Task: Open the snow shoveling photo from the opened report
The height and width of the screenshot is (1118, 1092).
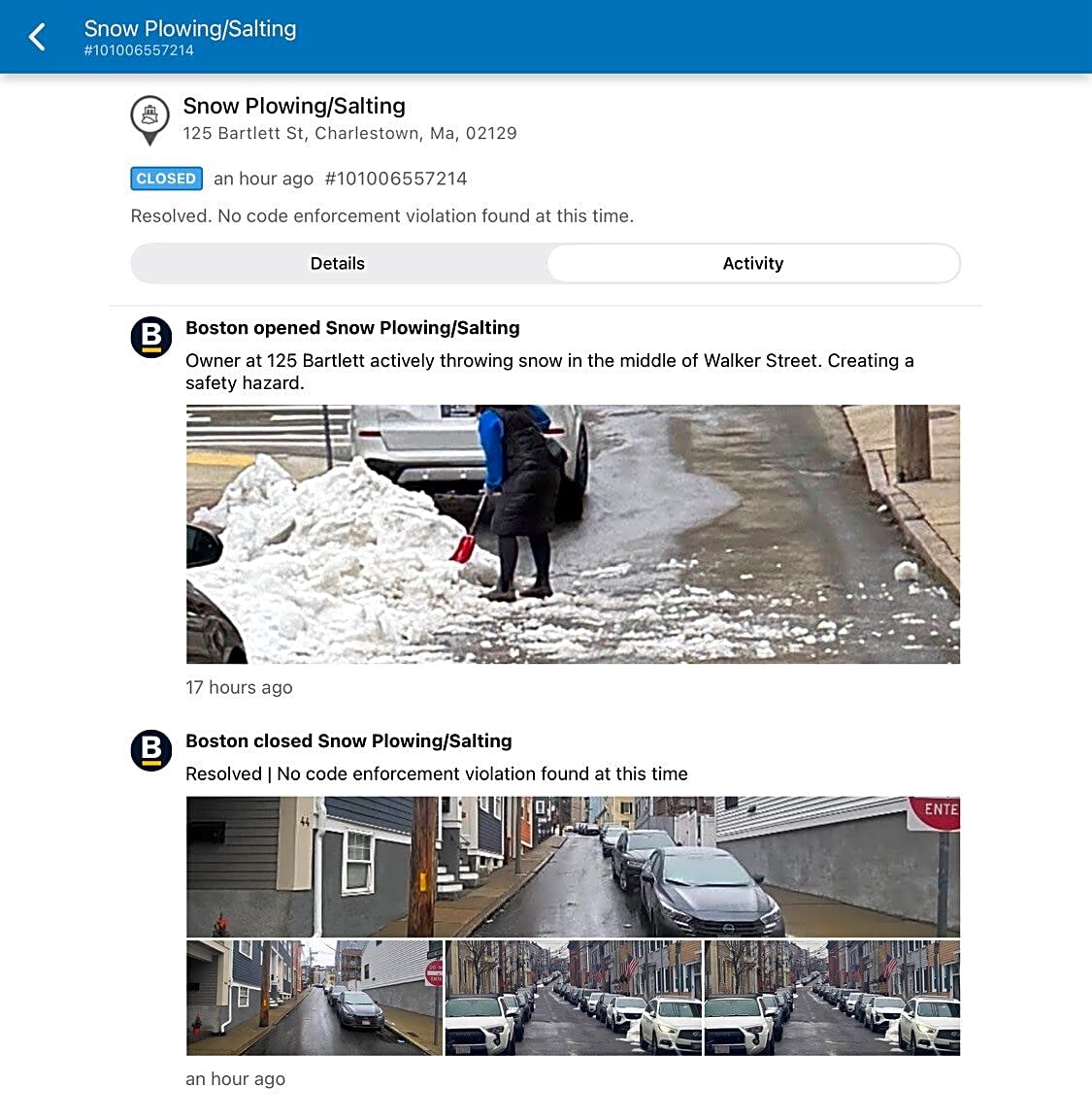Action: 573,534
